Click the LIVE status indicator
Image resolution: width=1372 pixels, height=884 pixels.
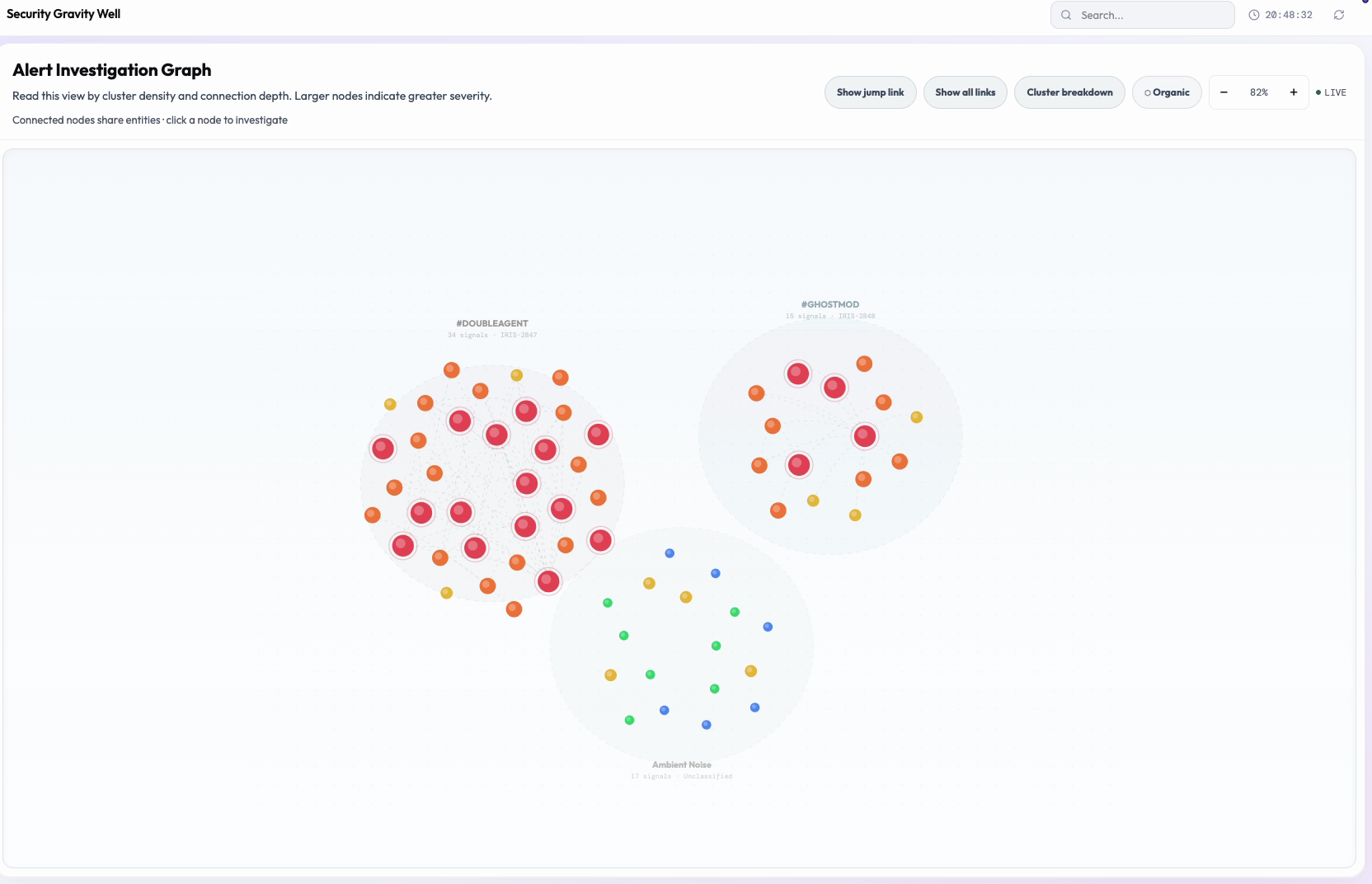(1331, 92)
